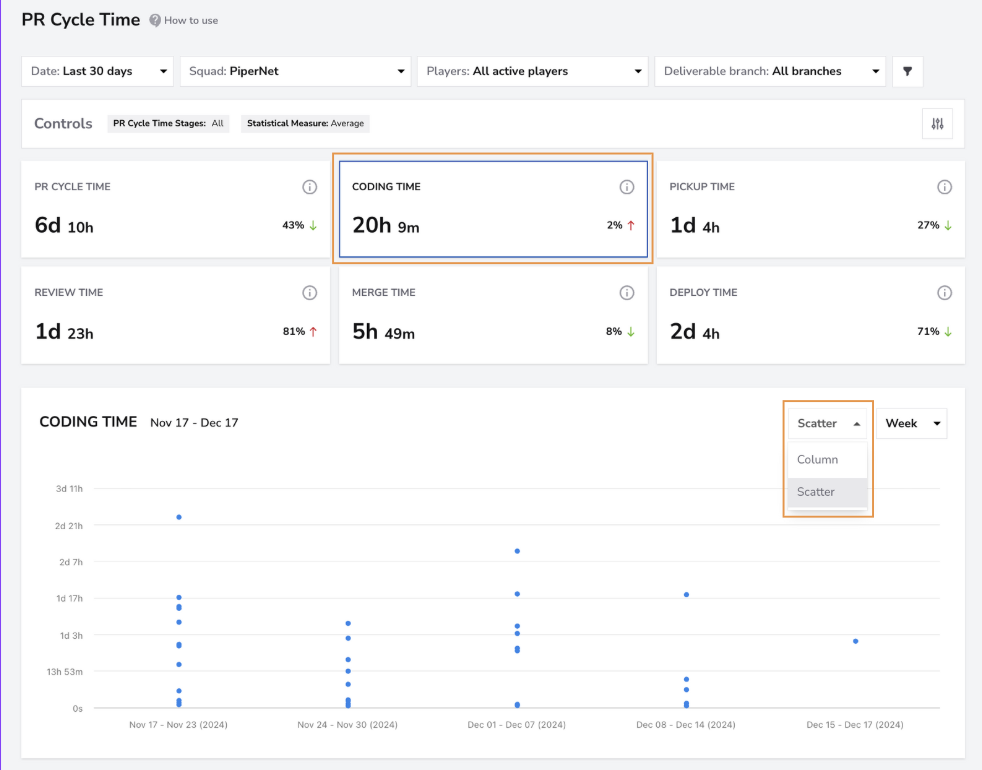Click the filter funnel icon
982x770 pixels.
point(907,71)
